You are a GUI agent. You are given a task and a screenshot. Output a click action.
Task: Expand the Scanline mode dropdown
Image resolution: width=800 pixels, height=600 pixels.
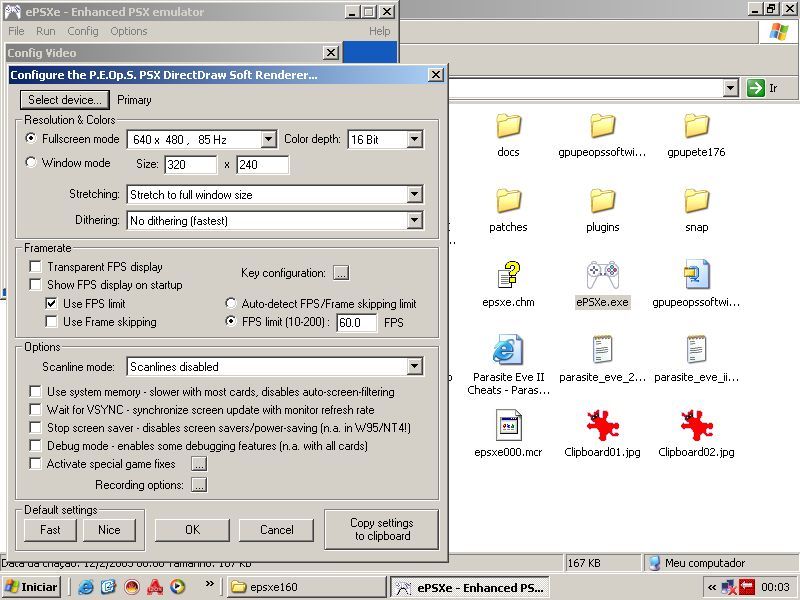pyautogui.click(x=414, y=366)
